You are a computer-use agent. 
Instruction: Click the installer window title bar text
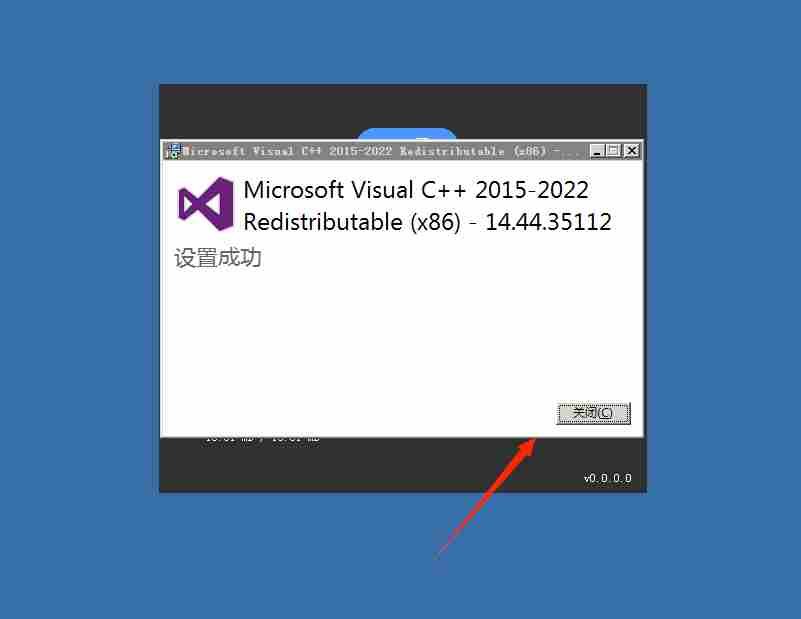point(381,151)
